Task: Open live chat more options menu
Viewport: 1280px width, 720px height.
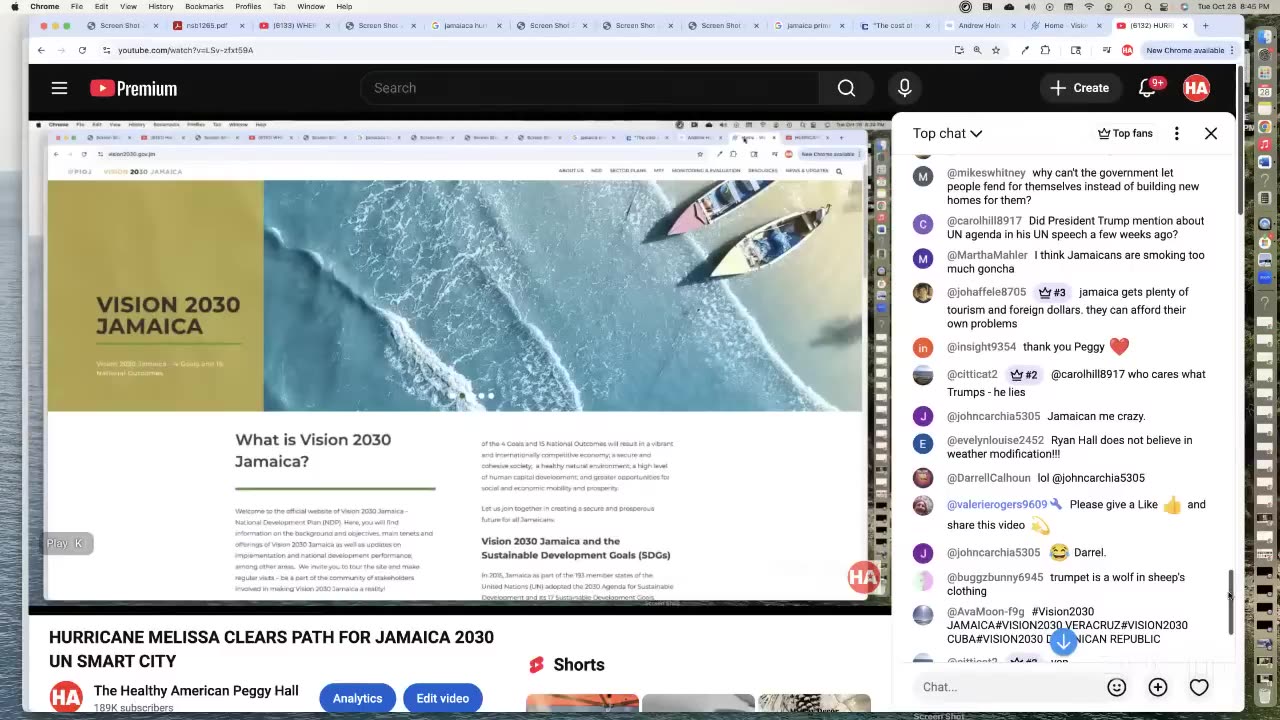Action: (1176, 133)
